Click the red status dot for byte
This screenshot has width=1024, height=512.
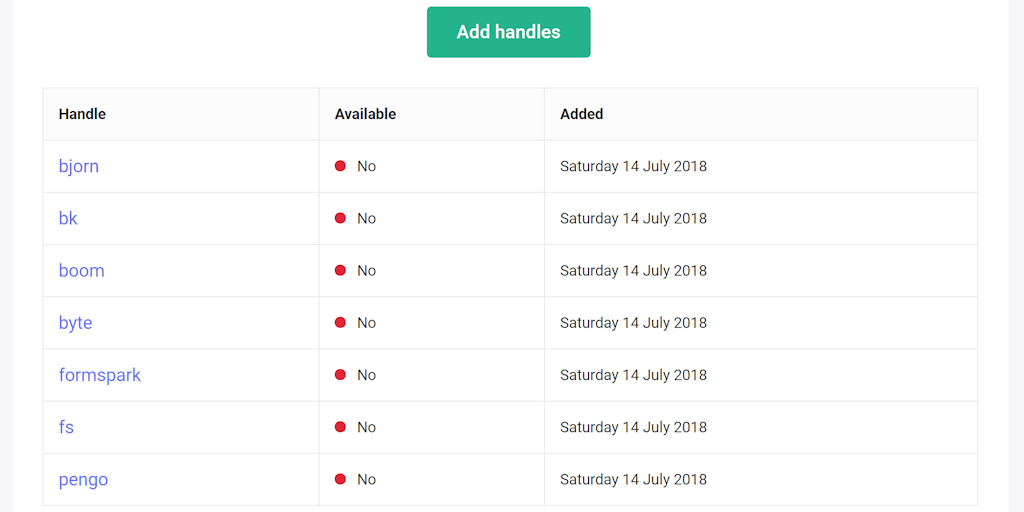[340, 322]
